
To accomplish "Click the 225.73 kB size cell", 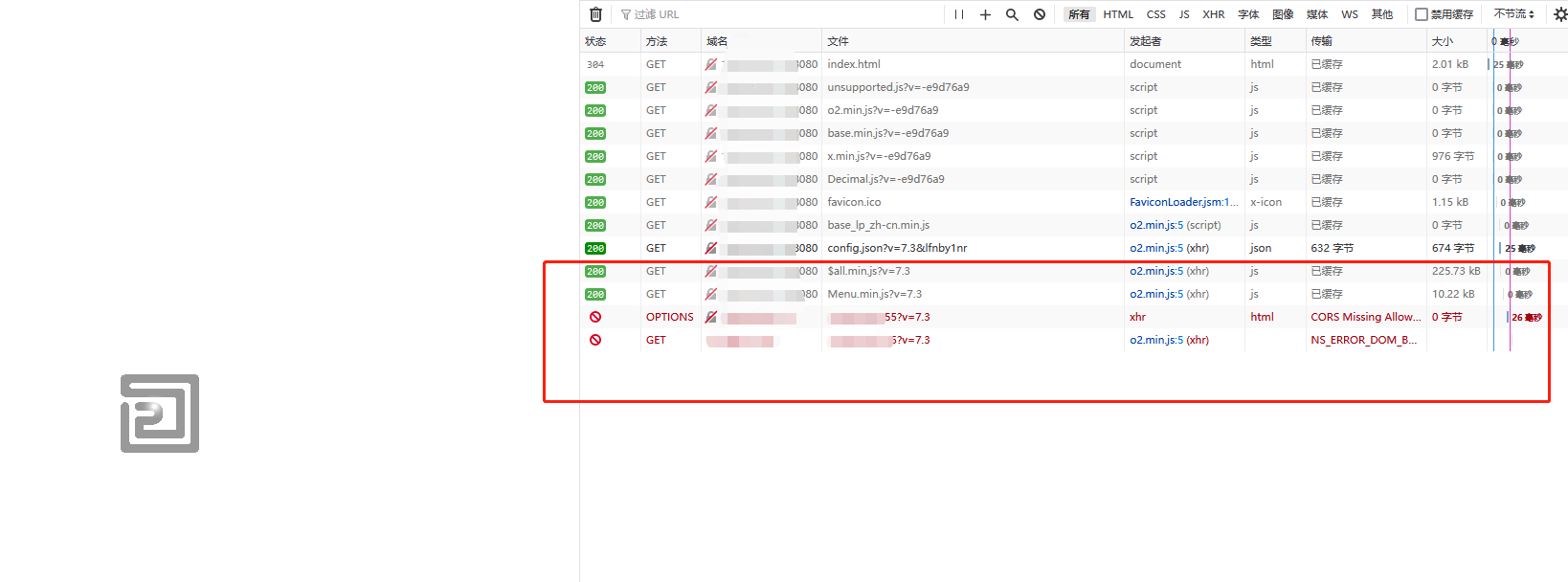I will coord(1456,271).
